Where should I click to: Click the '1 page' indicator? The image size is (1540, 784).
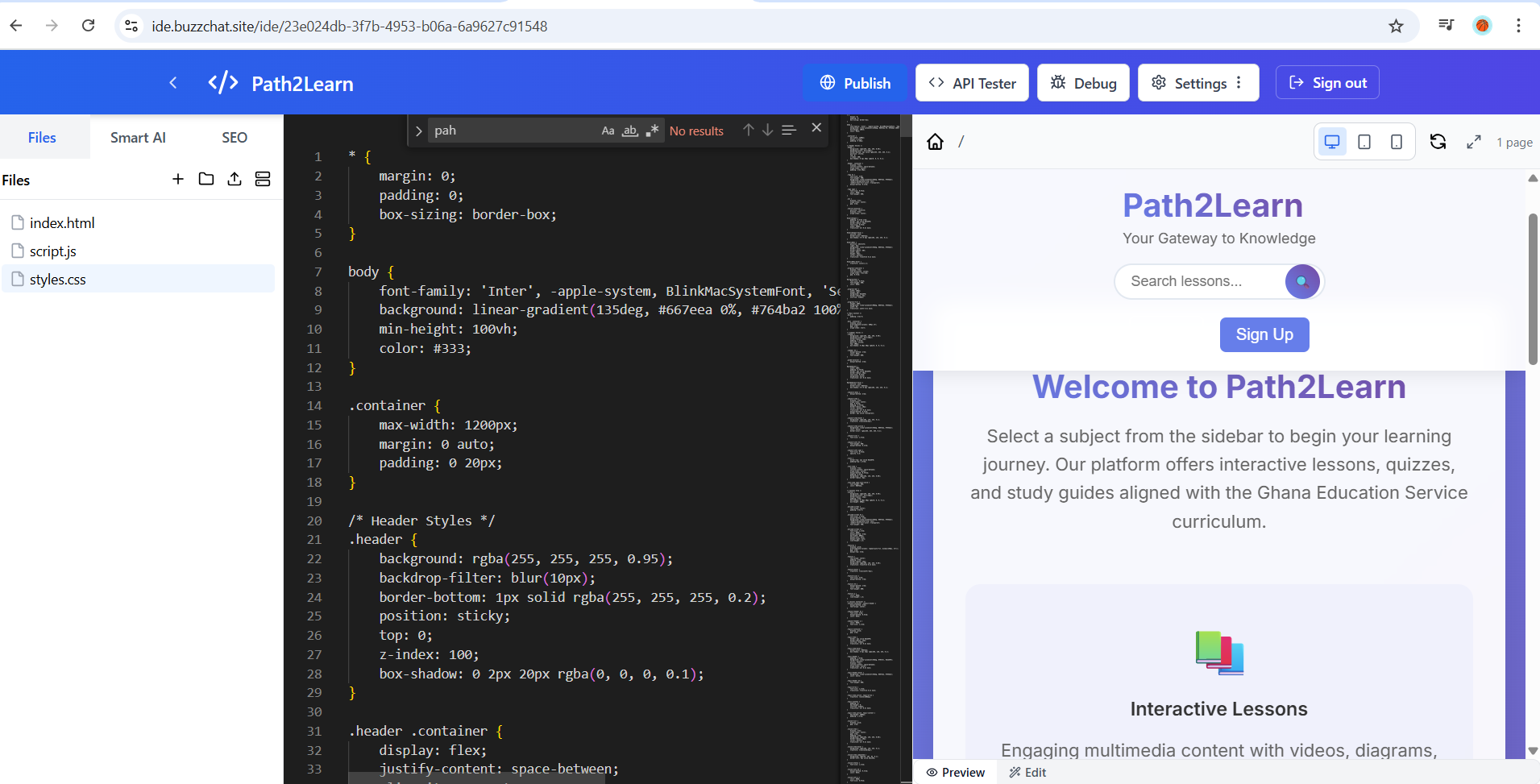[x=1514, y=143]
